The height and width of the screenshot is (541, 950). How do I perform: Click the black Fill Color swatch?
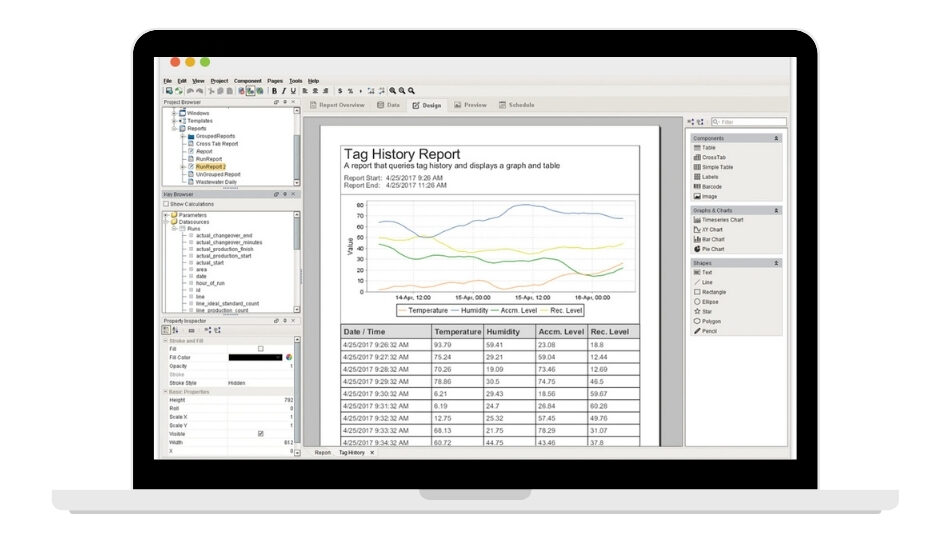tap(255, 357)
